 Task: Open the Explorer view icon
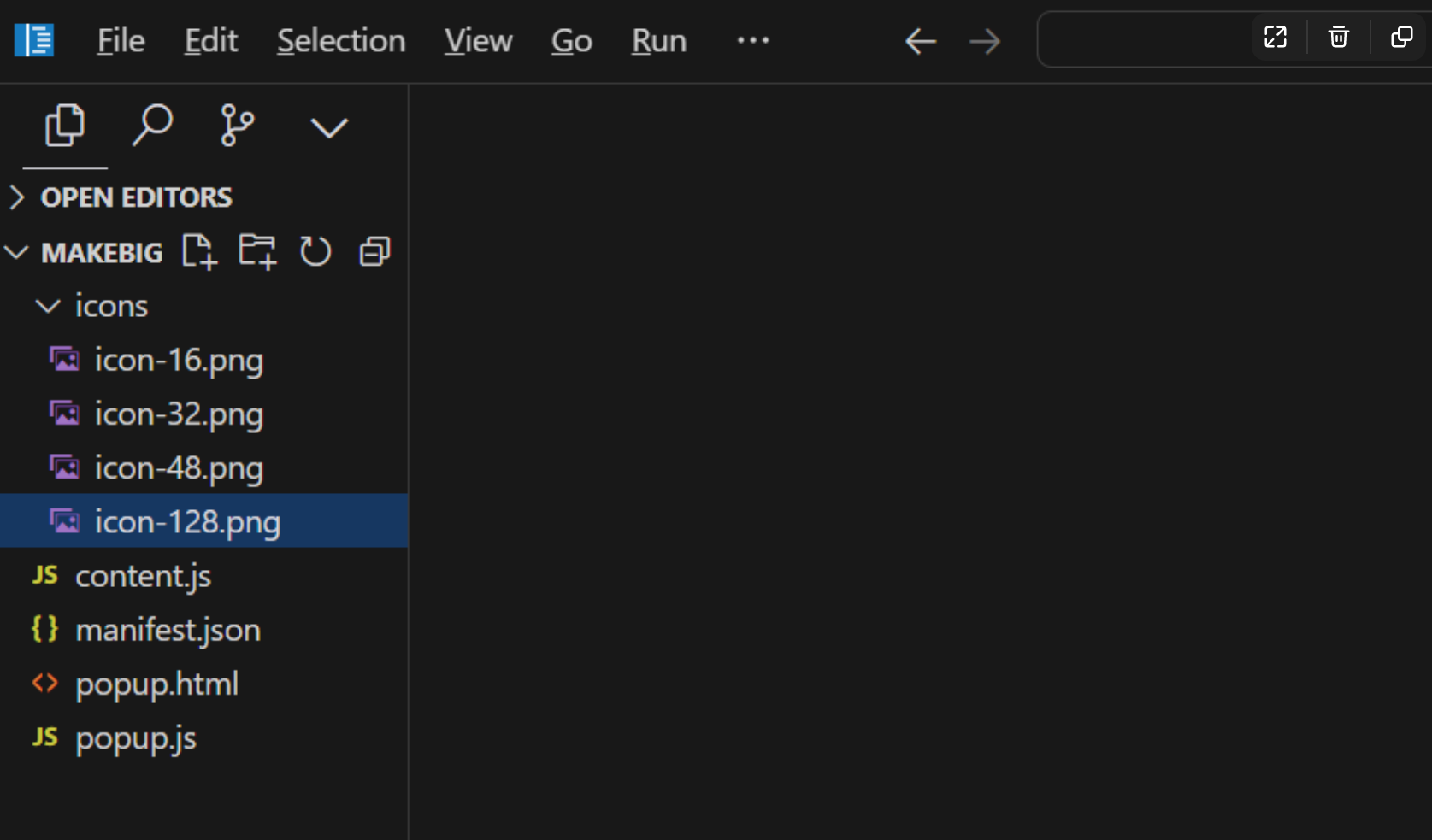(65, 126)
